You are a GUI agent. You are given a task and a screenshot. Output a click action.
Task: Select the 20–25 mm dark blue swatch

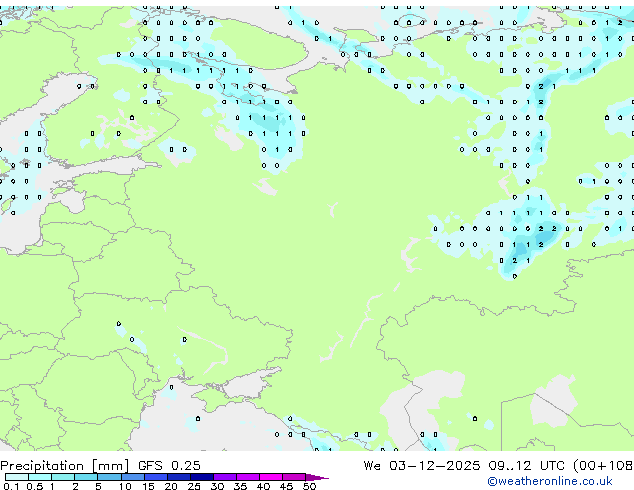[179, 477]
